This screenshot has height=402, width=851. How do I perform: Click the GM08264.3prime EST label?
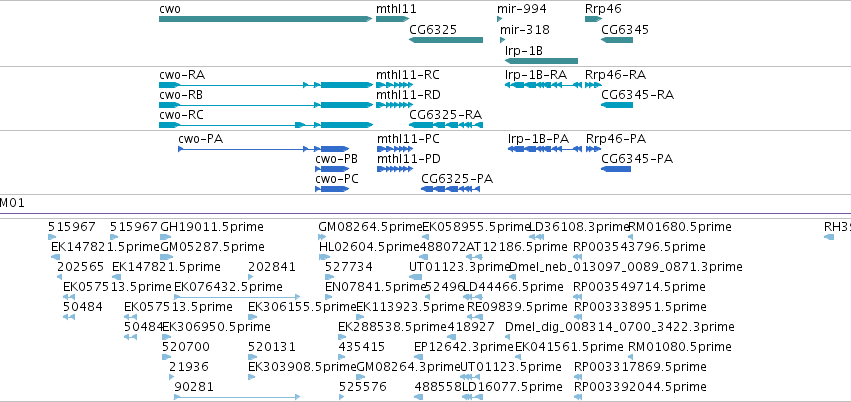pyautogui.click(x=408, y=367)
